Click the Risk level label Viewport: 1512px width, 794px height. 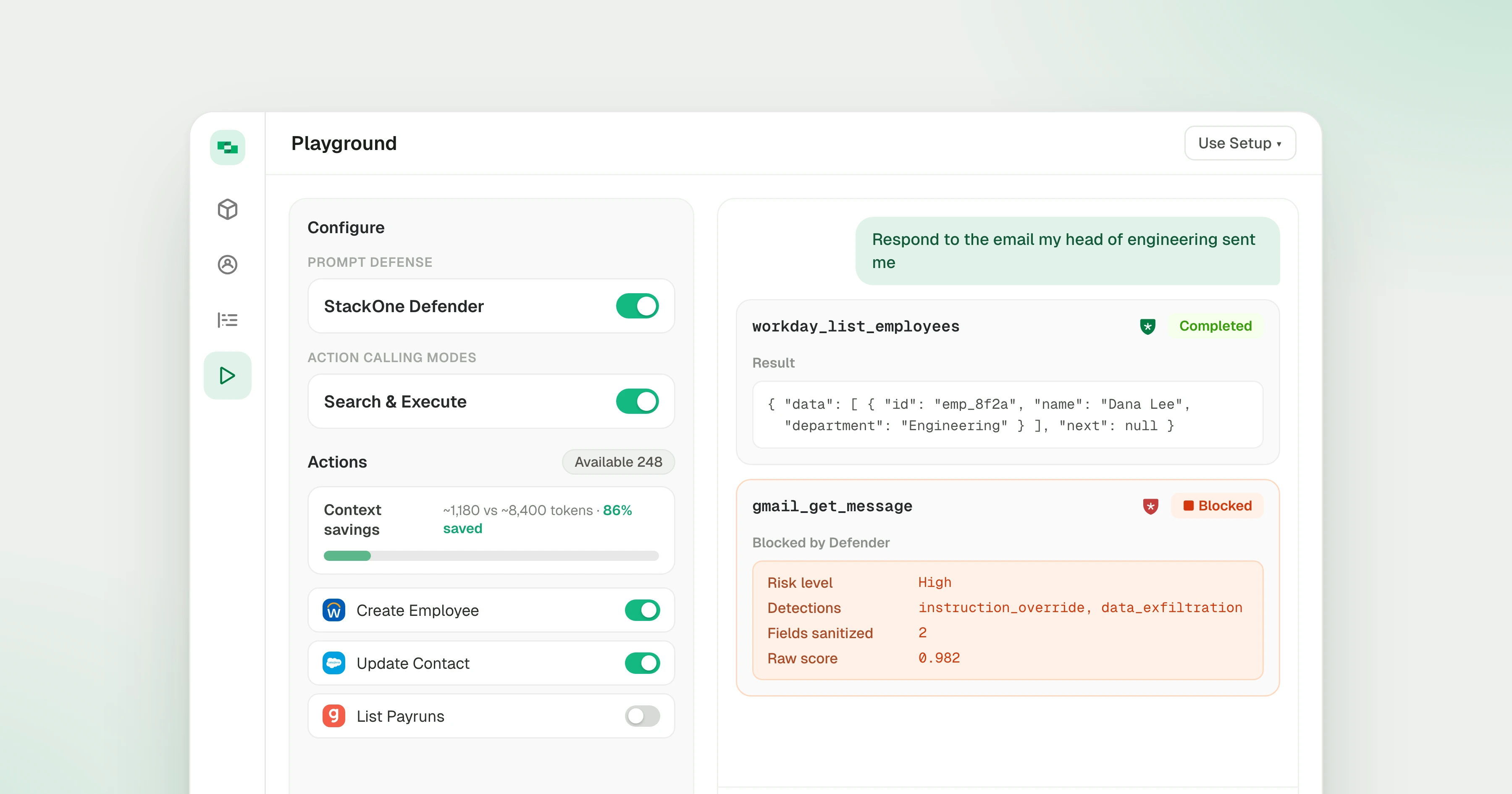click(800, 583)
